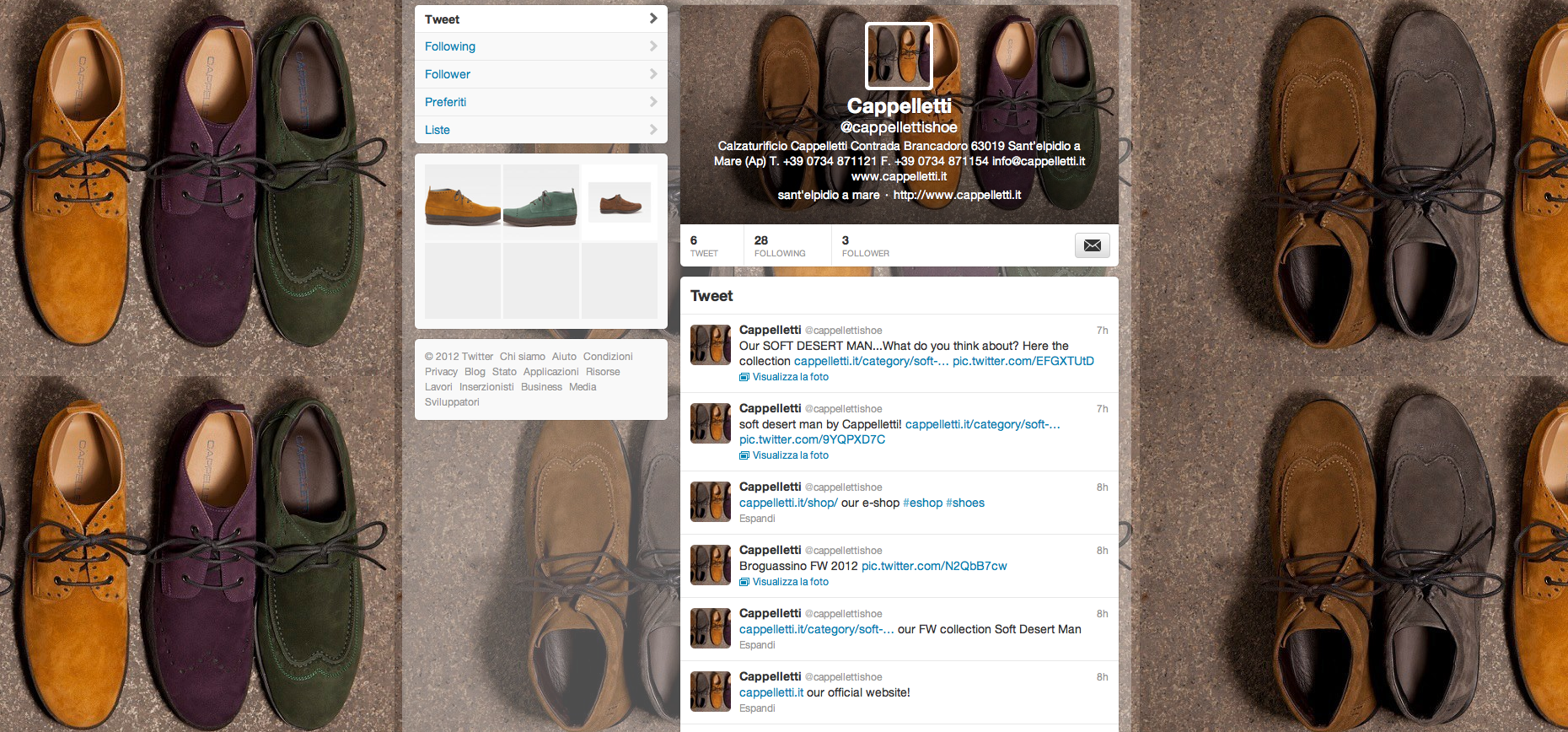The width and height of the screenshot is (1568, 732).
Task: Open Applicazioni footer link
Action: [550, 372]
